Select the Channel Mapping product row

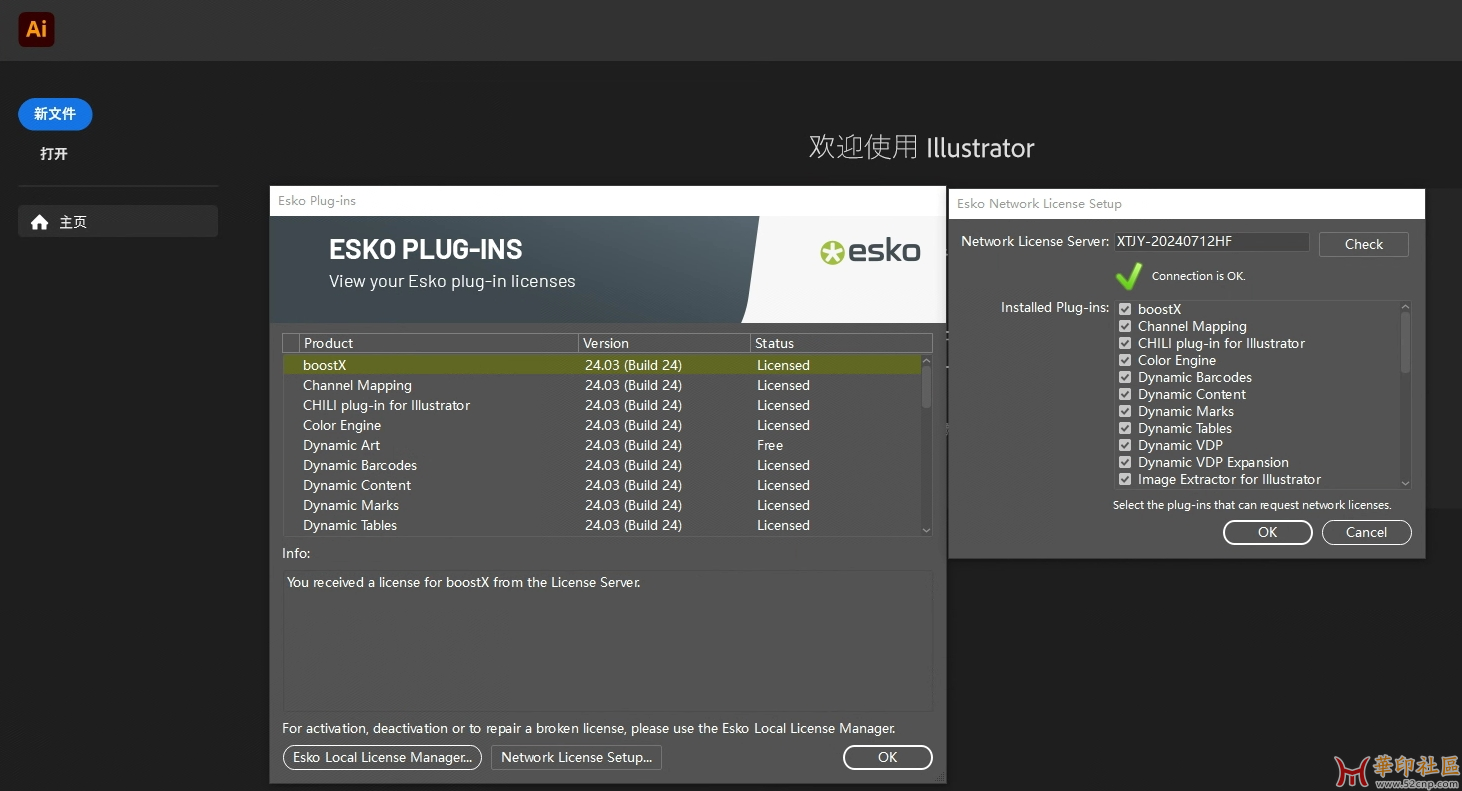[601, 385]
